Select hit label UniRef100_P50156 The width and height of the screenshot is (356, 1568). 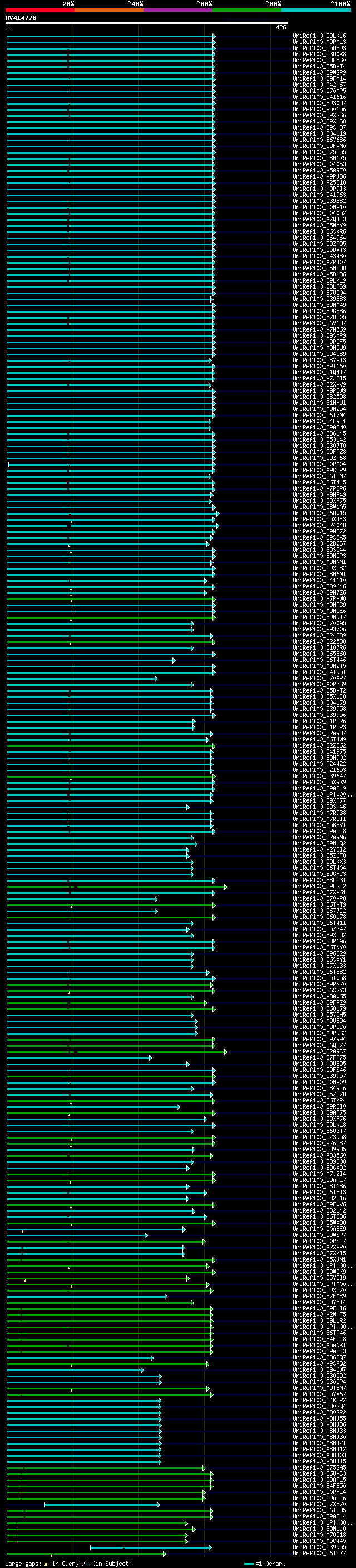(x=319, y=109)
